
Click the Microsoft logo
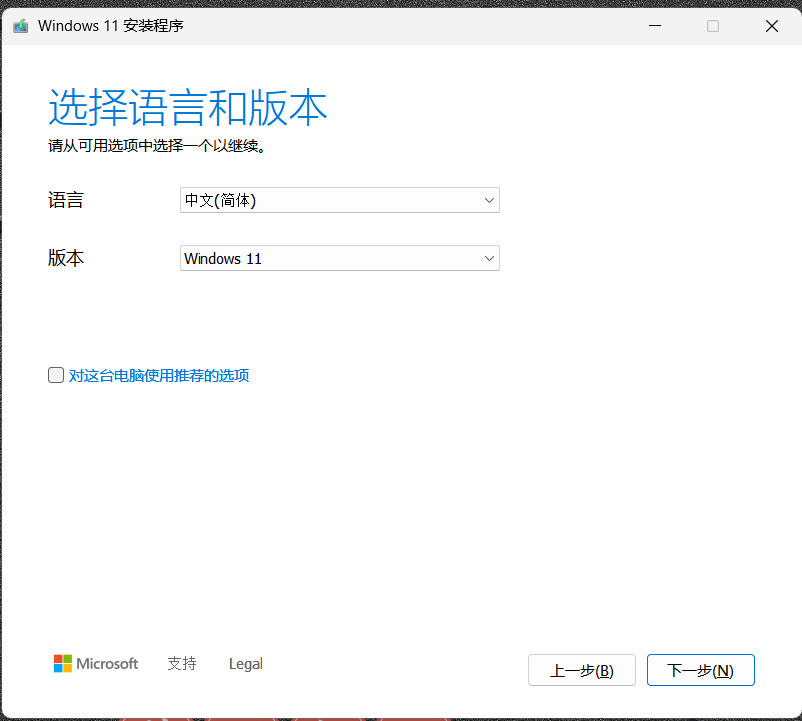pyautogui.click(x=96, y=664)
